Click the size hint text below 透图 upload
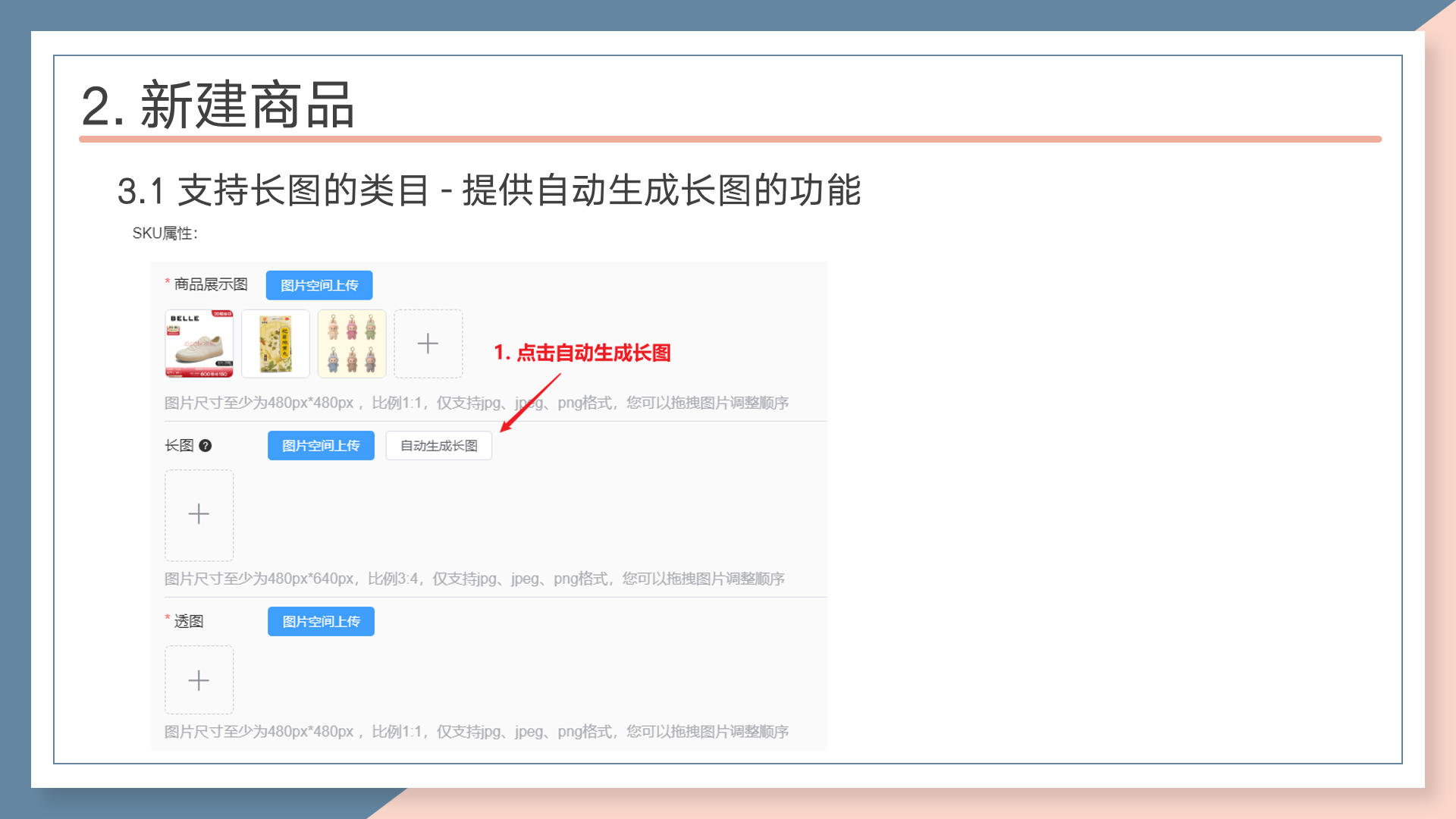 [x=476, y=732]
